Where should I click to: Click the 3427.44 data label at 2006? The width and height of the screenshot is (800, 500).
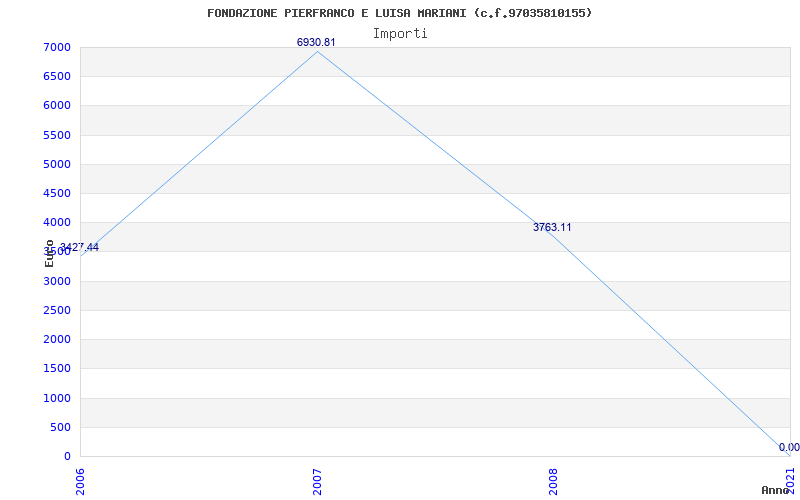point(79,247)
